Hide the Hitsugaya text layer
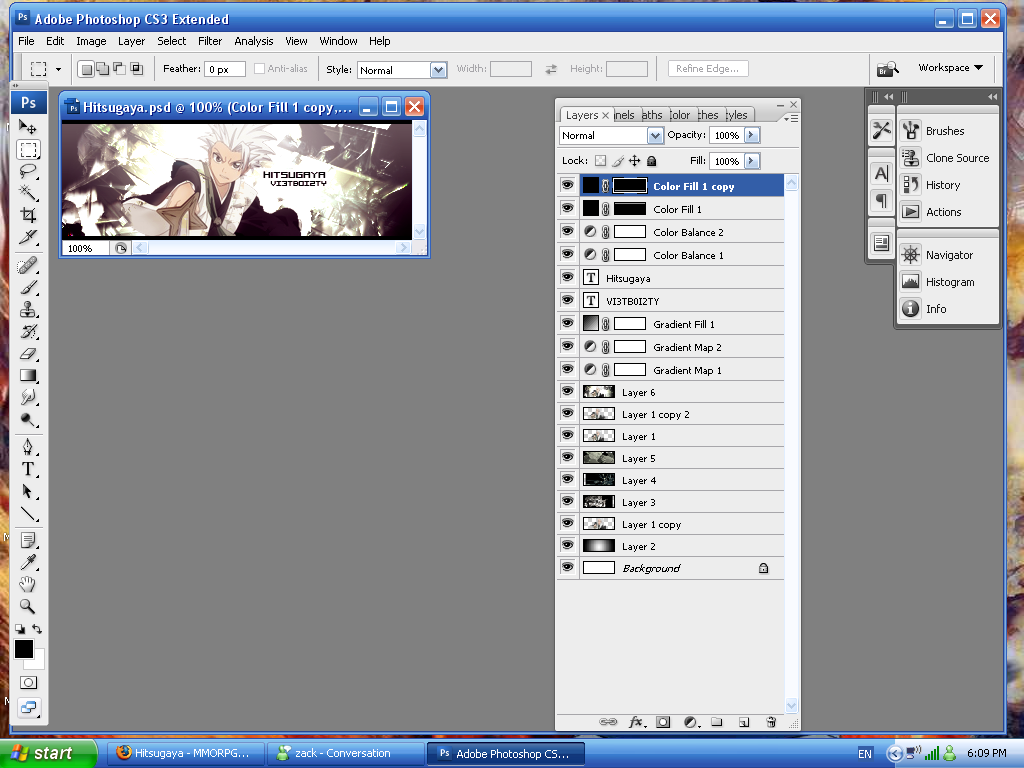Viewport: 1024px width, 768px height. click(x=567, y=277)
